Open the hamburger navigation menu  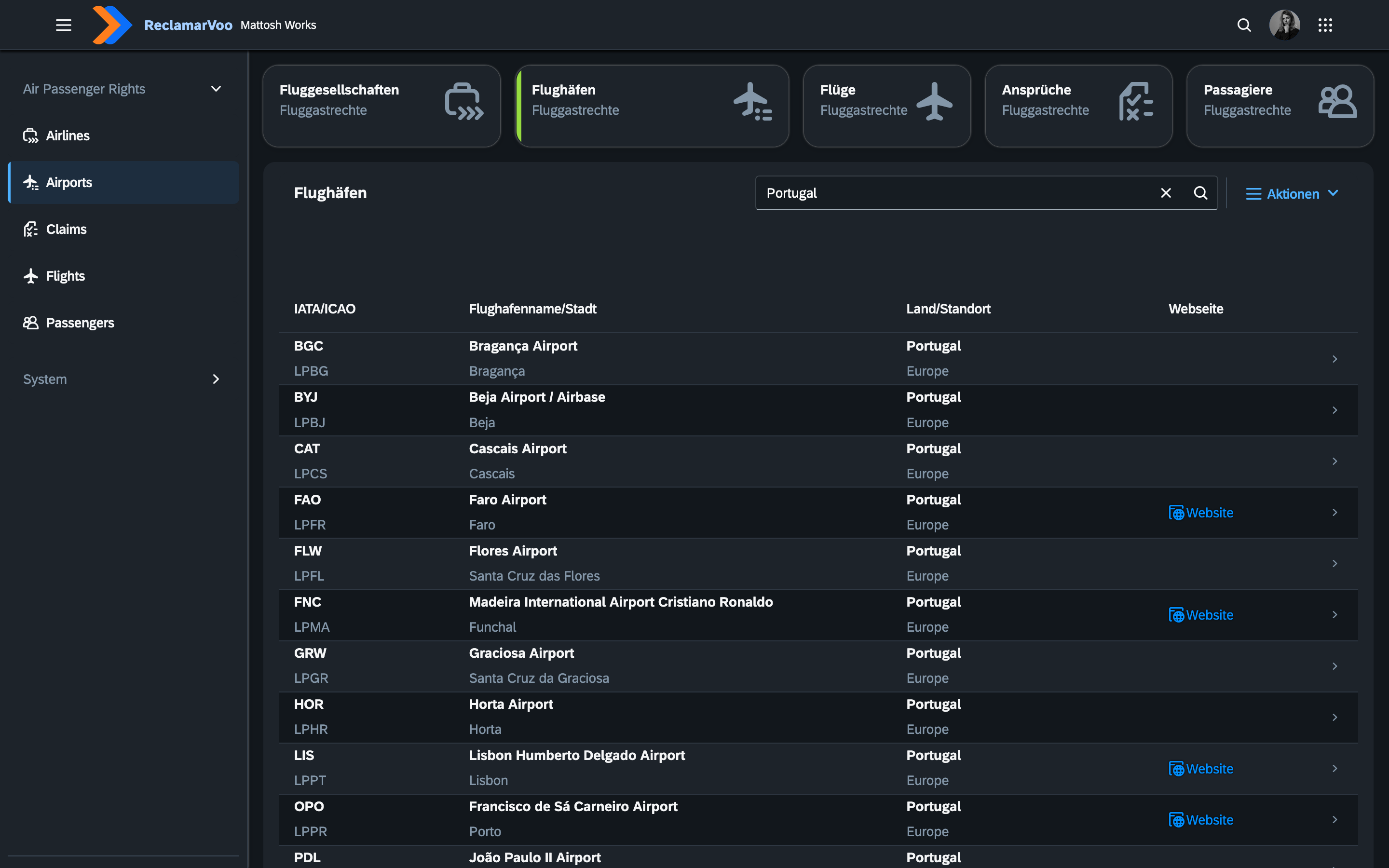point(63,25)
